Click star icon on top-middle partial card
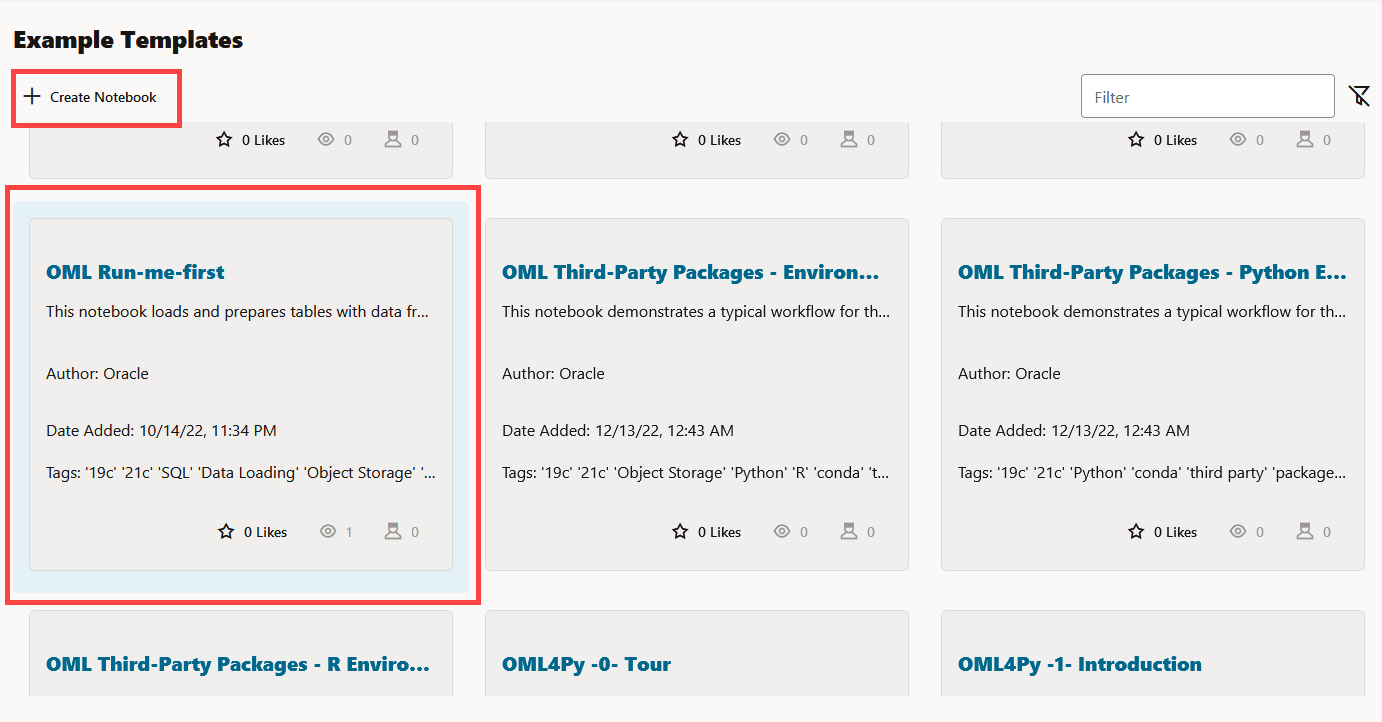Screen dimensions: 1382x722 680,140
